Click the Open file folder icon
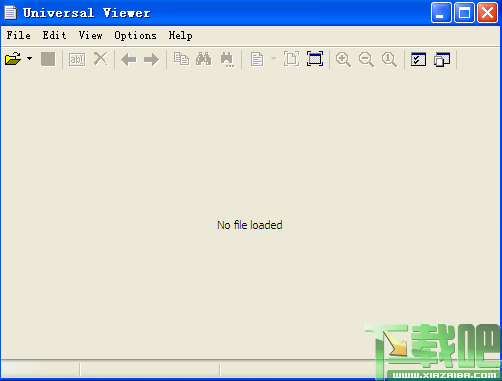Viewport: 502px width, 381px height. pyautogui.click(x=13, y=59)
